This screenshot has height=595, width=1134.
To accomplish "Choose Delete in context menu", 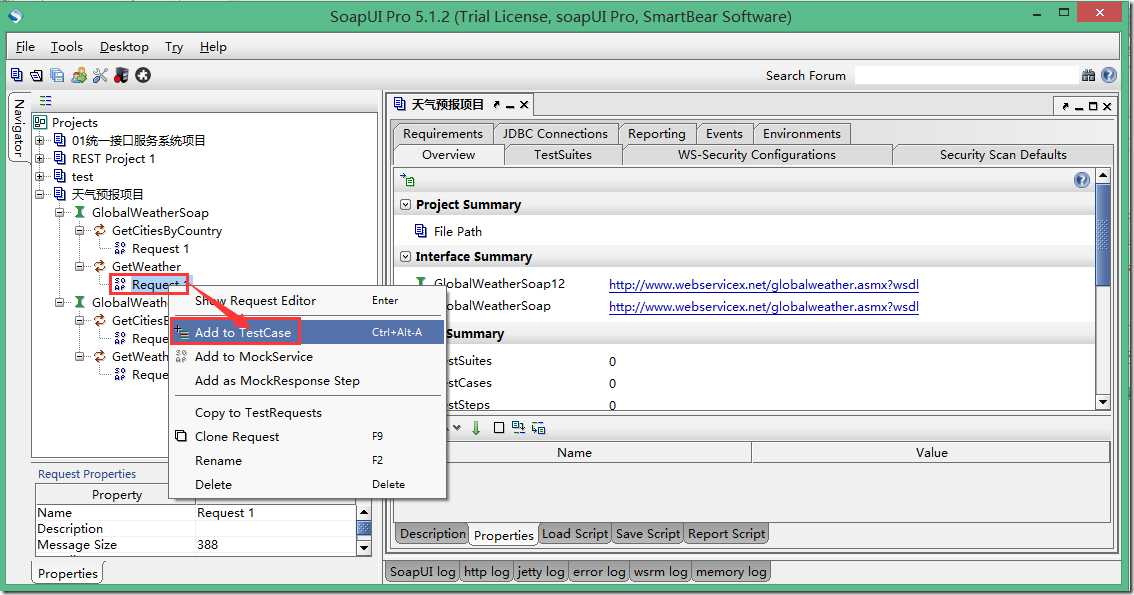I will pos(307,484).
